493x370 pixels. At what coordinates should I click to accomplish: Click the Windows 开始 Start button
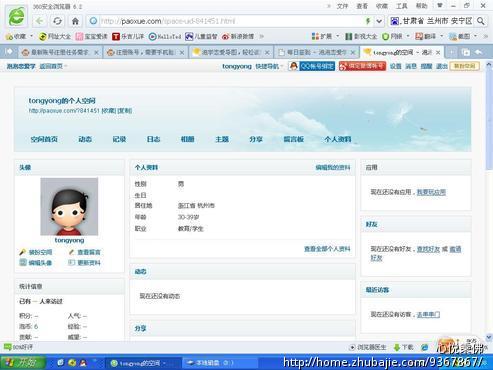(23, 362)
